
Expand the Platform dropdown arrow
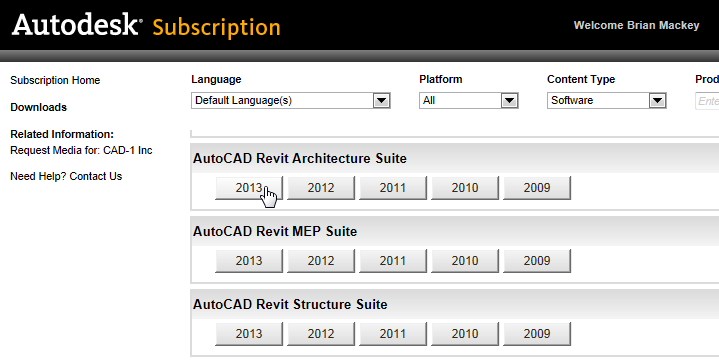coord(509,100)
